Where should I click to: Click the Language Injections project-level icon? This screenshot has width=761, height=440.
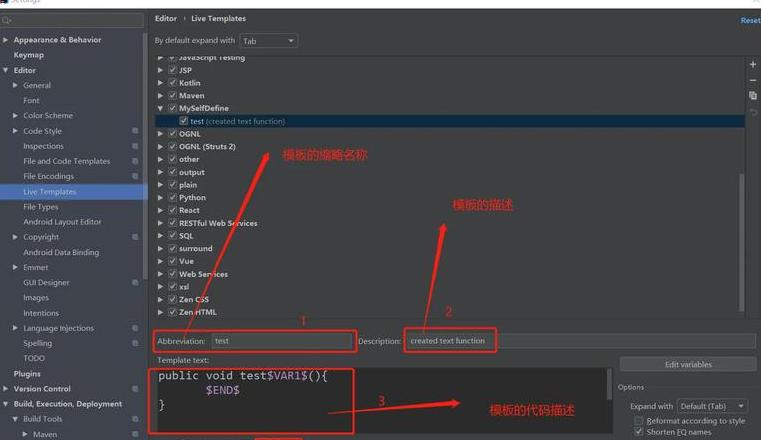click(135, 328)
